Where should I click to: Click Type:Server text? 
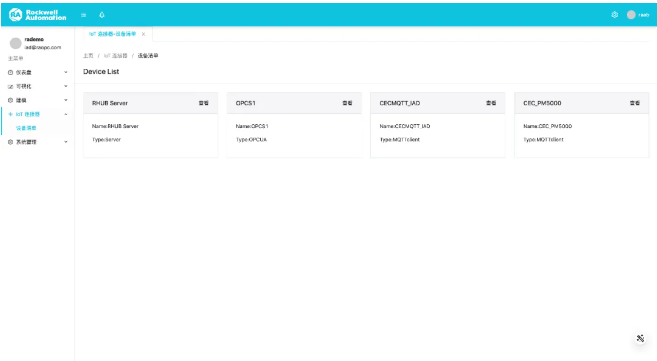coord(106,139)
